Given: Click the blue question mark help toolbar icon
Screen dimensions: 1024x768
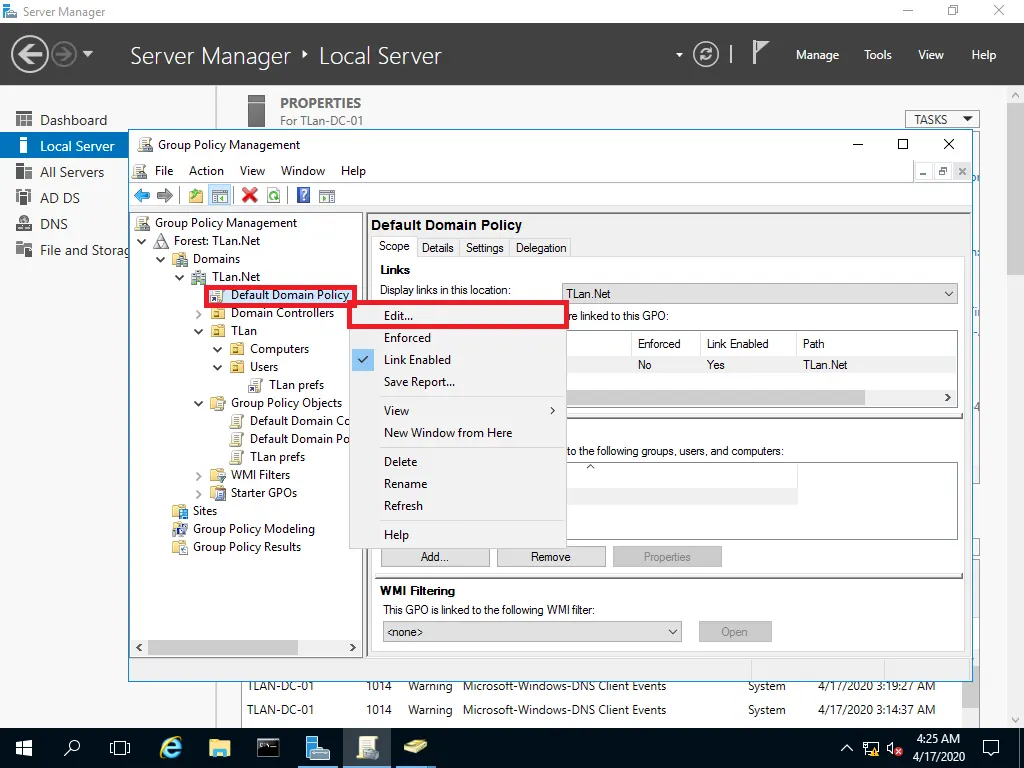Looking at the screenshot, I should pyautogui.click(x=303, y=195).
